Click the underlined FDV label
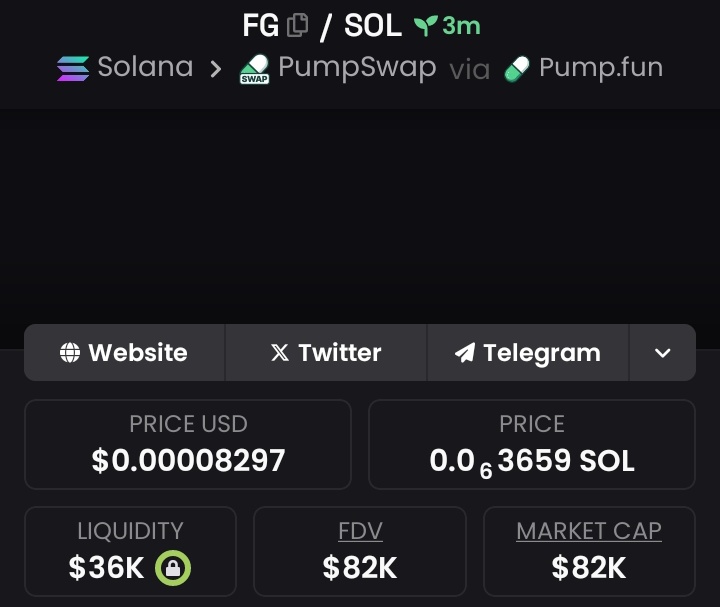 point(360,531)
